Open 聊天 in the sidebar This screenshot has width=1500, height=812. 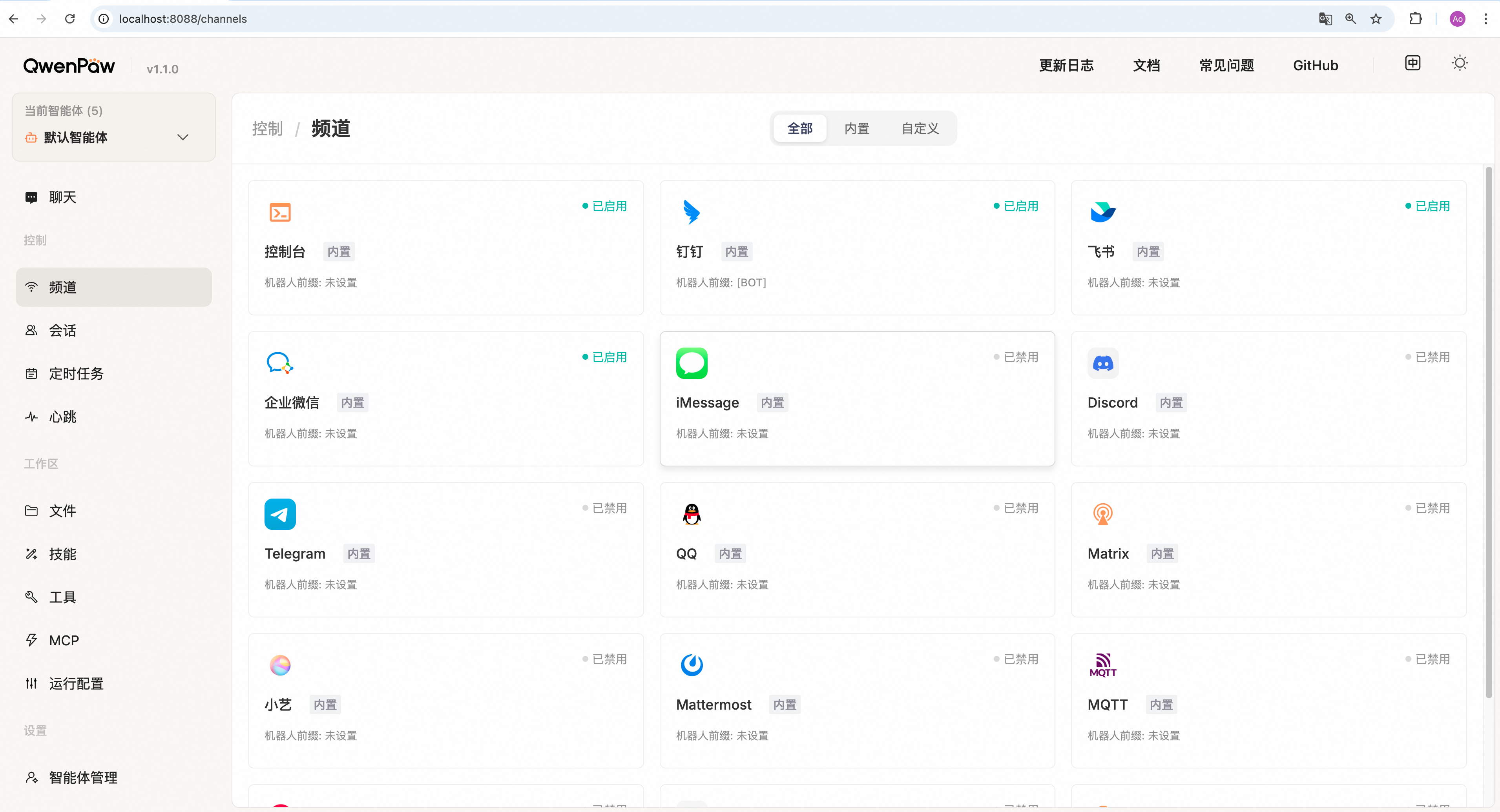pyautogui.click(x=113, y=197)
